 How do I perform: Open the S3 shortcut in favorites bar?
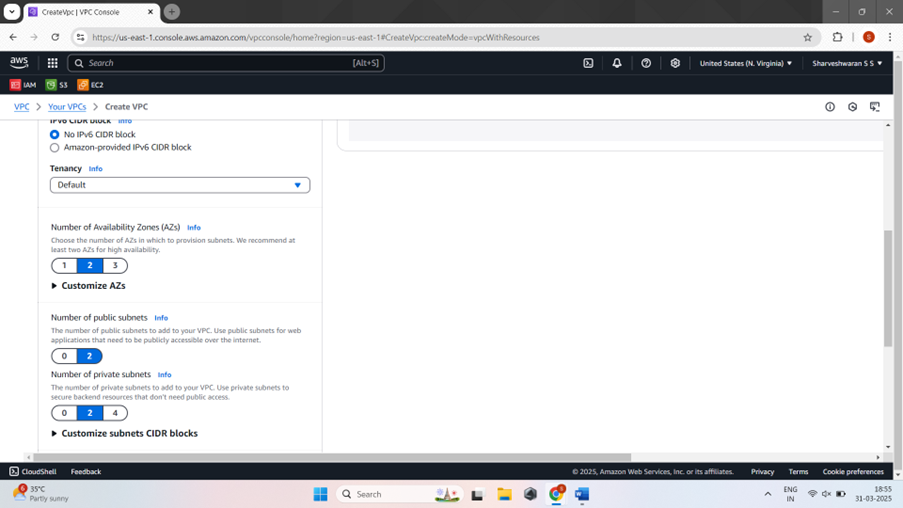tap(56, 85)
